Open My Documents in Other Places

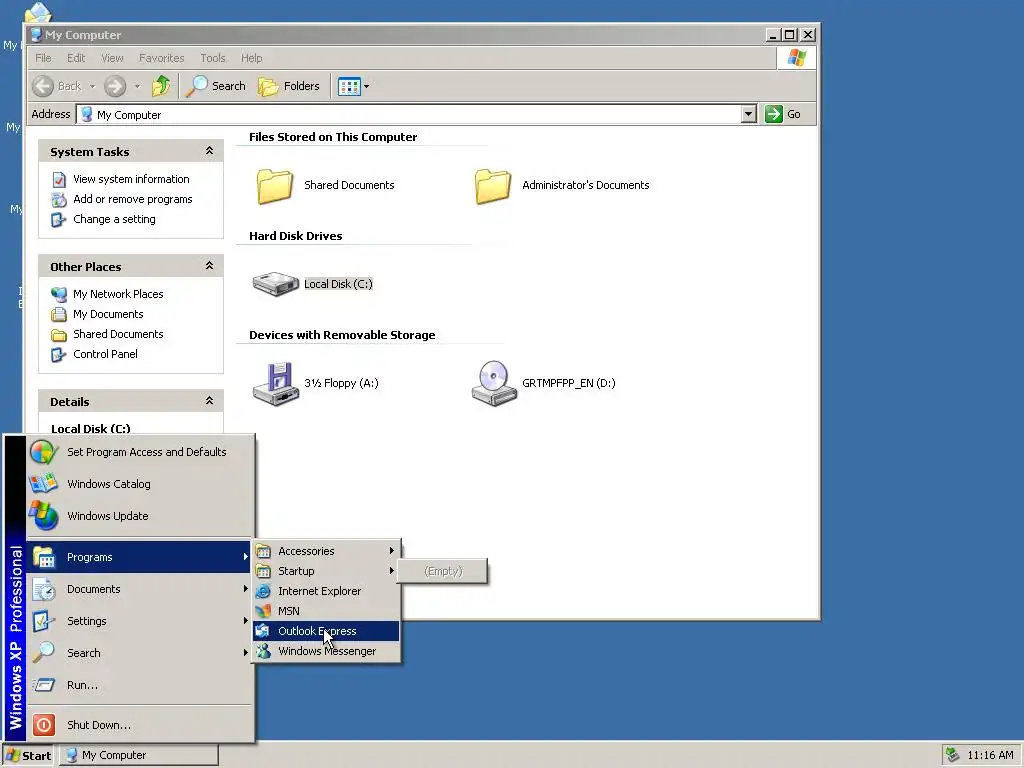pyautogui.click(x=108, y=314)
